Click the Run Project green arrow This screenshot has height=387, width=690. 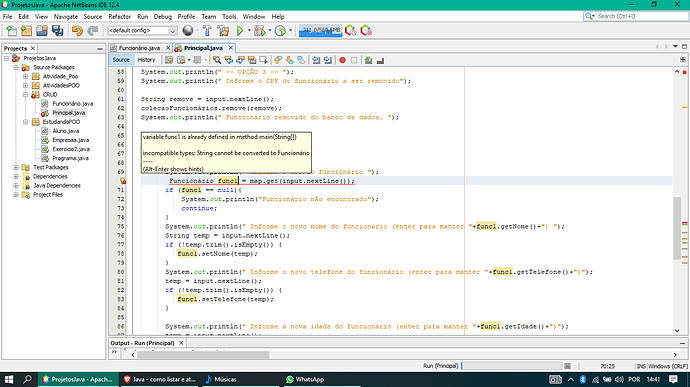(x=240, y=30)
